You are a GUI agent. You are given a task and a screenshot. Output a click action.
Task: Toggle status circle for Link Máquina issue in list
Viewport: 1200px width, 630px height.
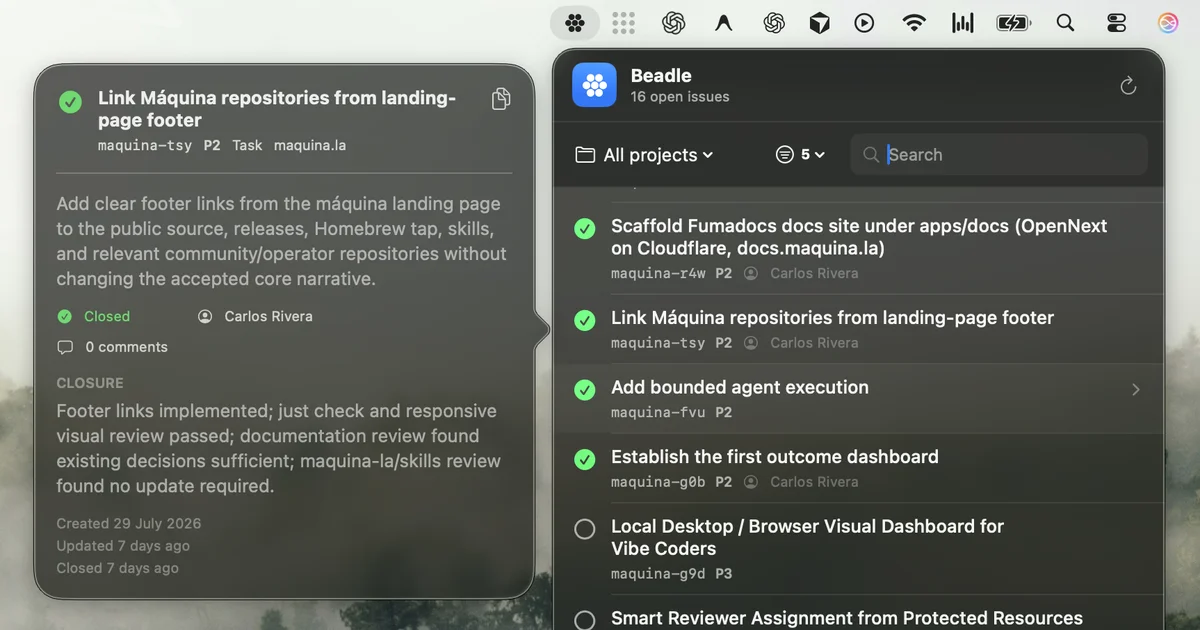click(x=585, y=321)
